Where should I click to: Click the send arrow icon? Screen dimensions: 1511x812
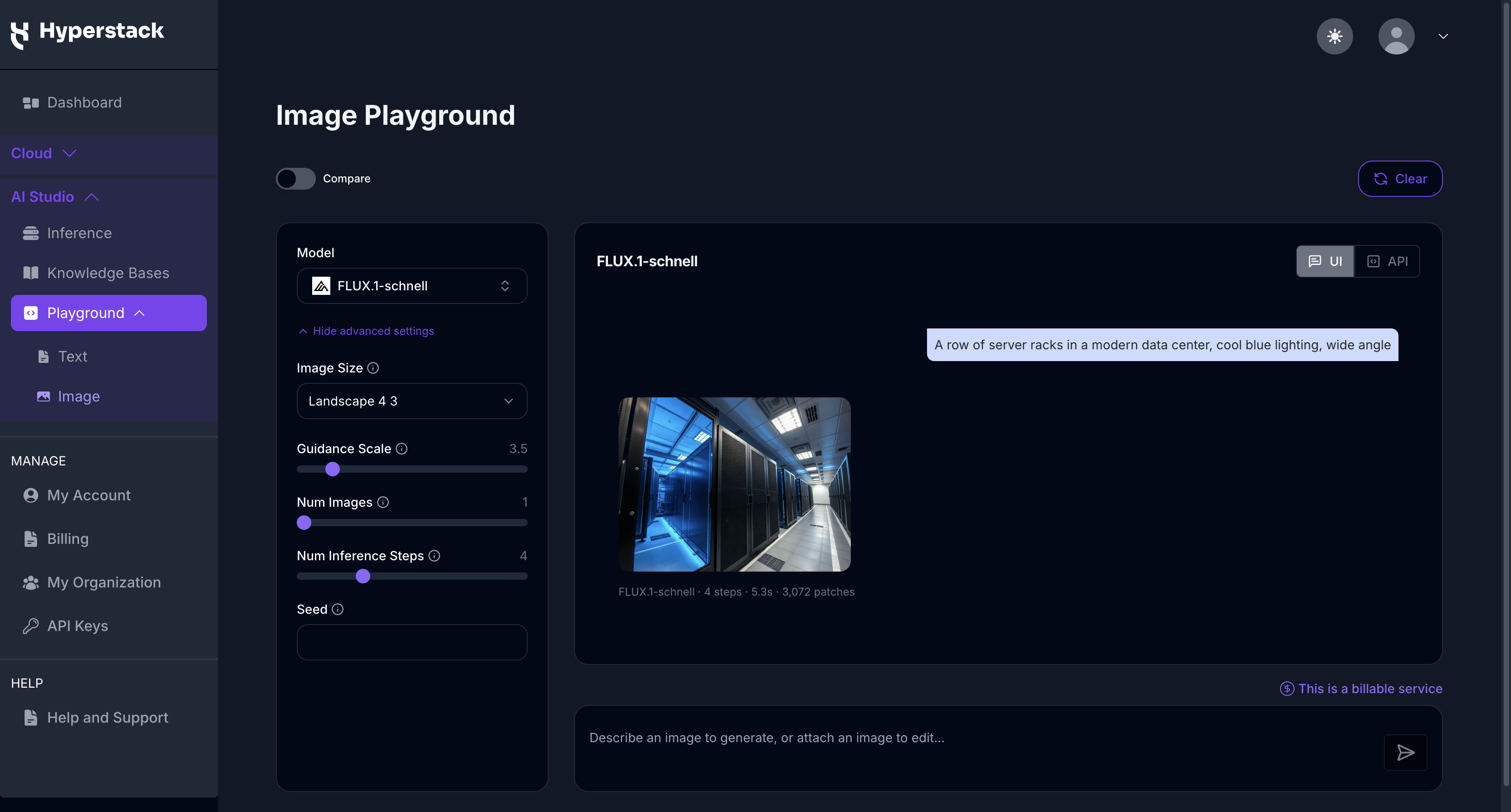[x=1405, y=752]
